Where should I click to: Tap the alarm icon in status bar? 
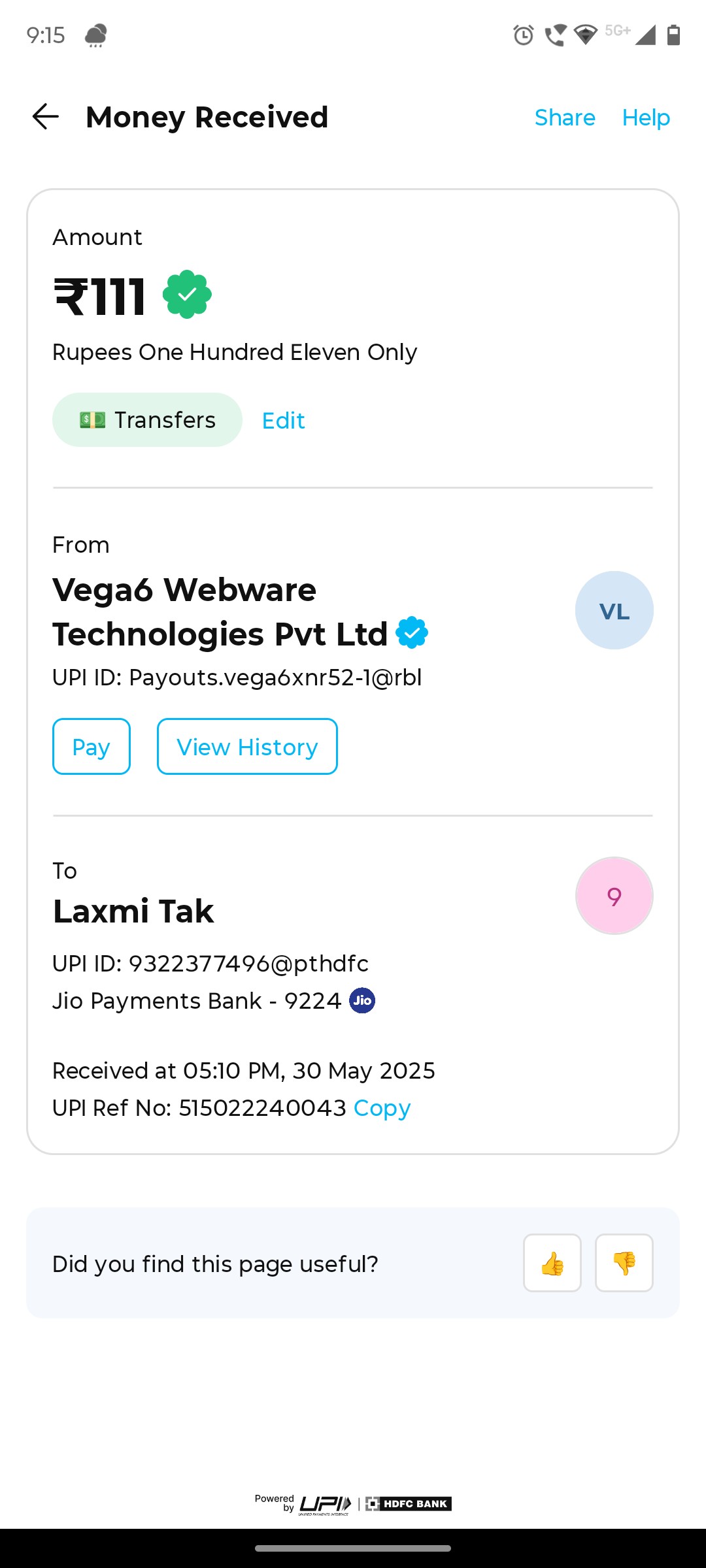[x=524, y=35]
